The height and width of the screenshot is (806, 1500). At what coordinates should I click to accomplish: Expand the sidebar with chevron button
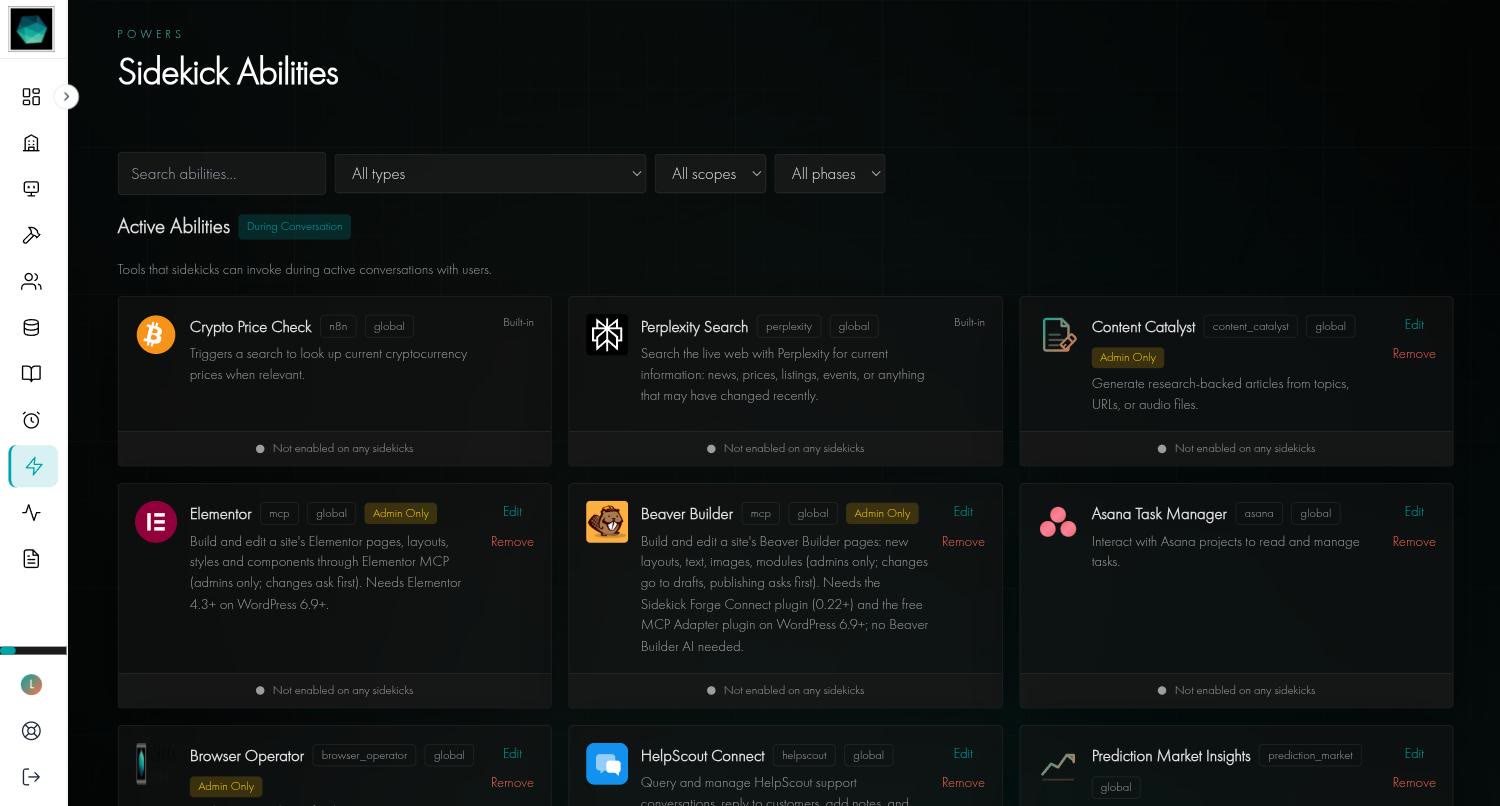[66, 97]
